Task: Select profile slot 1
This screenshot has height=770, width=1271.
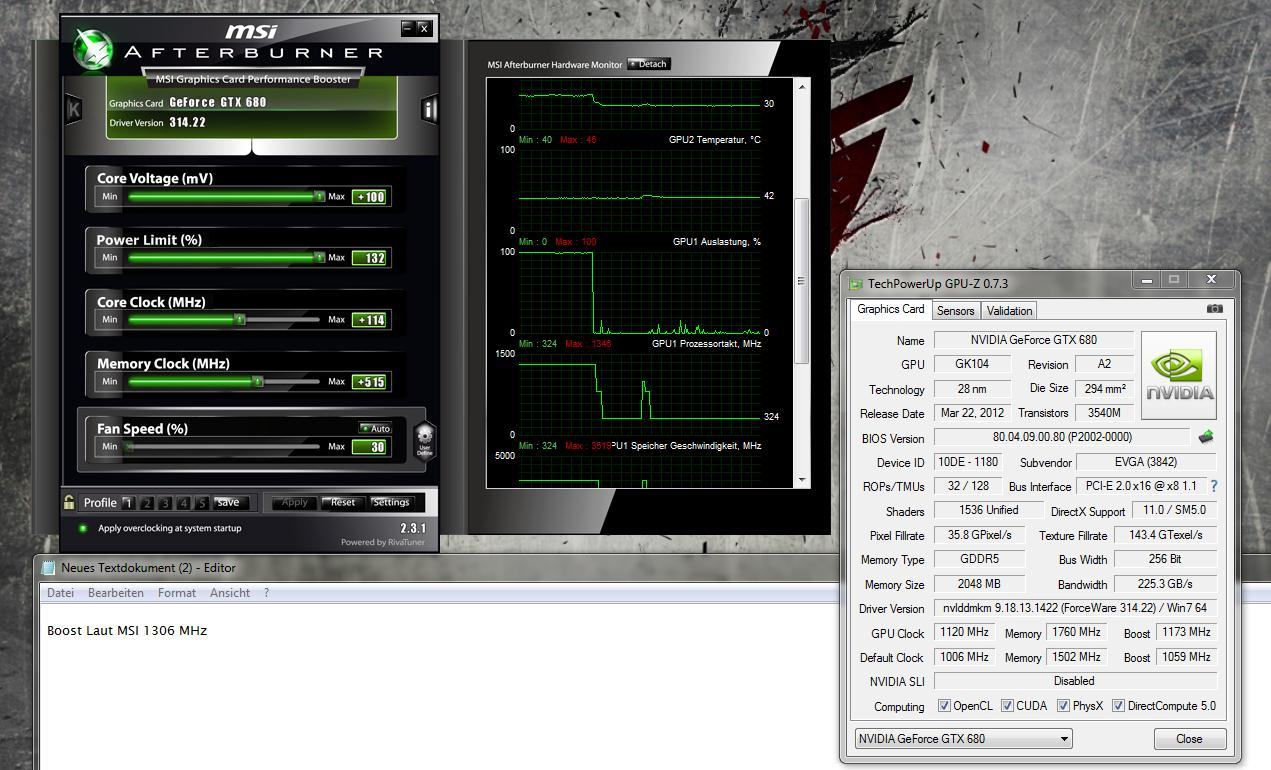Action: [x=129, y=503]
